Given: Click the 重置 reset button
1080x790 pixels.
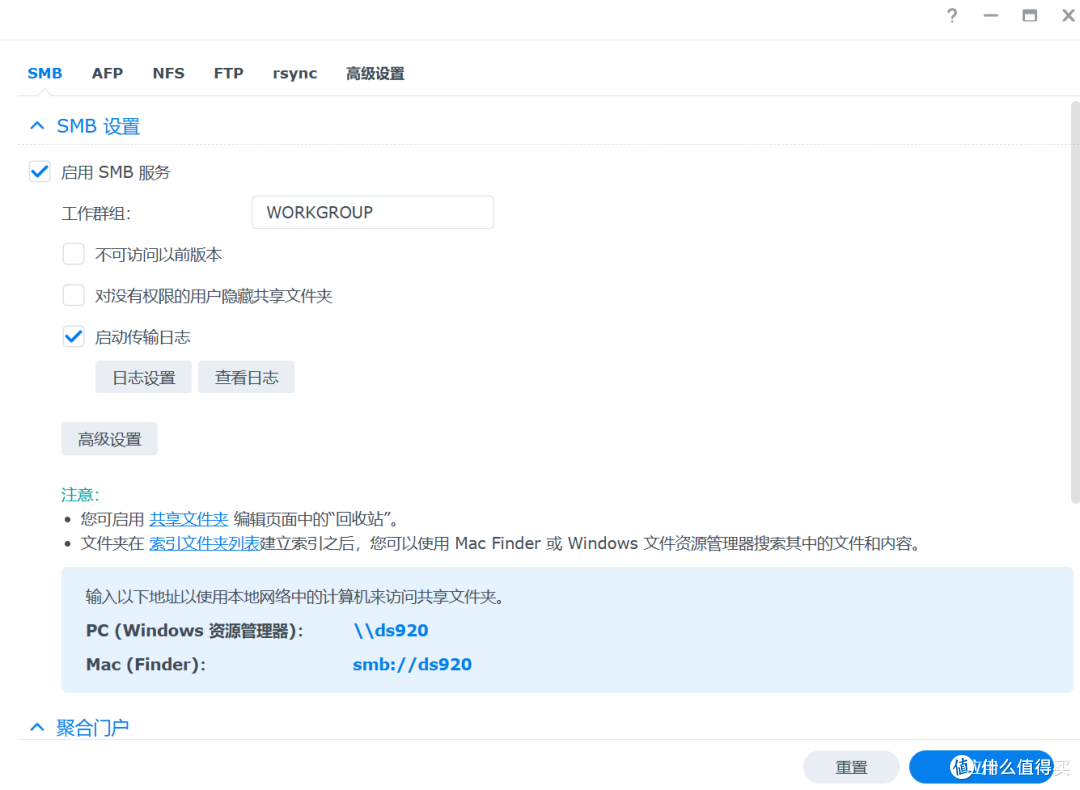Looking at the screenshot, I should click(x=851, y=767).
